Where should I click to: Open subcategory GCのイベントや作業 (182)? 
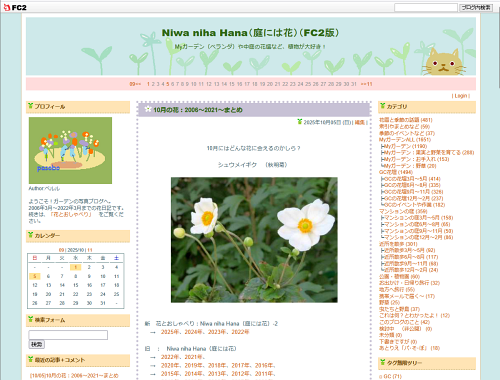point(415,205)
